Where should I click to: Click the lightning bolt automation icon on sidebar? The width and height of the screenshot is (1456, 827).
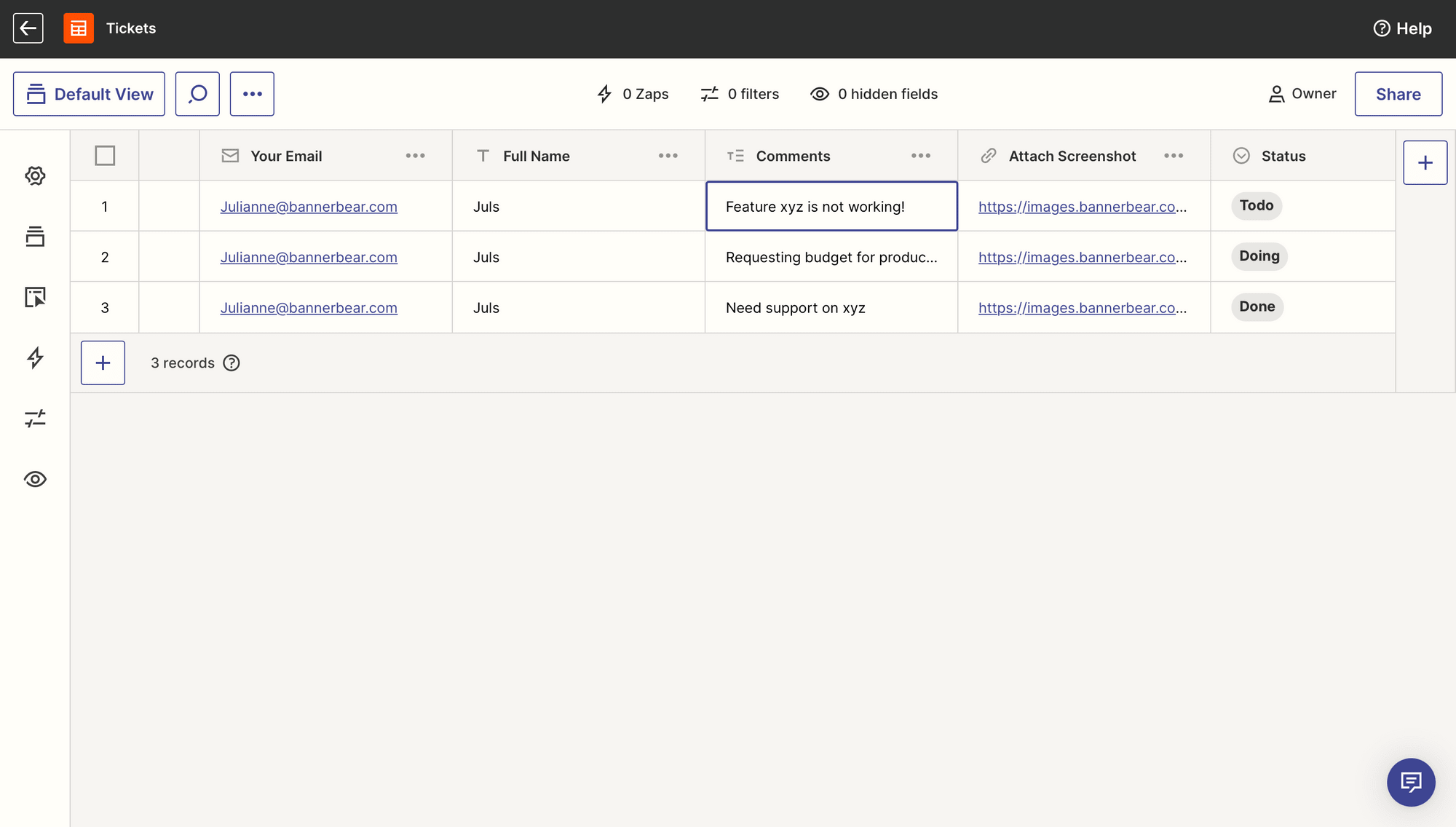pos(35,358)
